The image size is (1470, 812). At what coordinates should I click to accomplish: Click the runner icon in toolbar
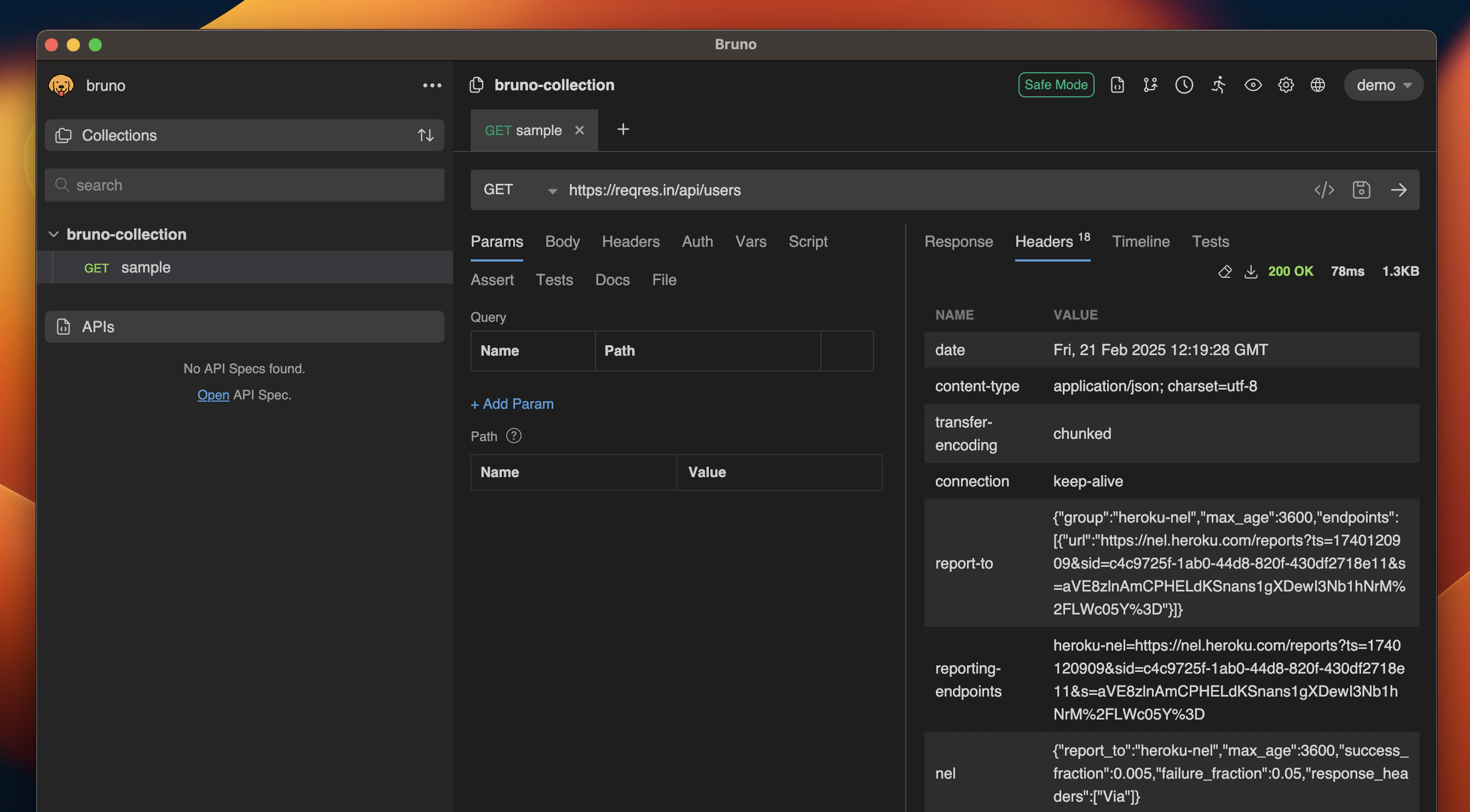click(x=1218, y=85)
